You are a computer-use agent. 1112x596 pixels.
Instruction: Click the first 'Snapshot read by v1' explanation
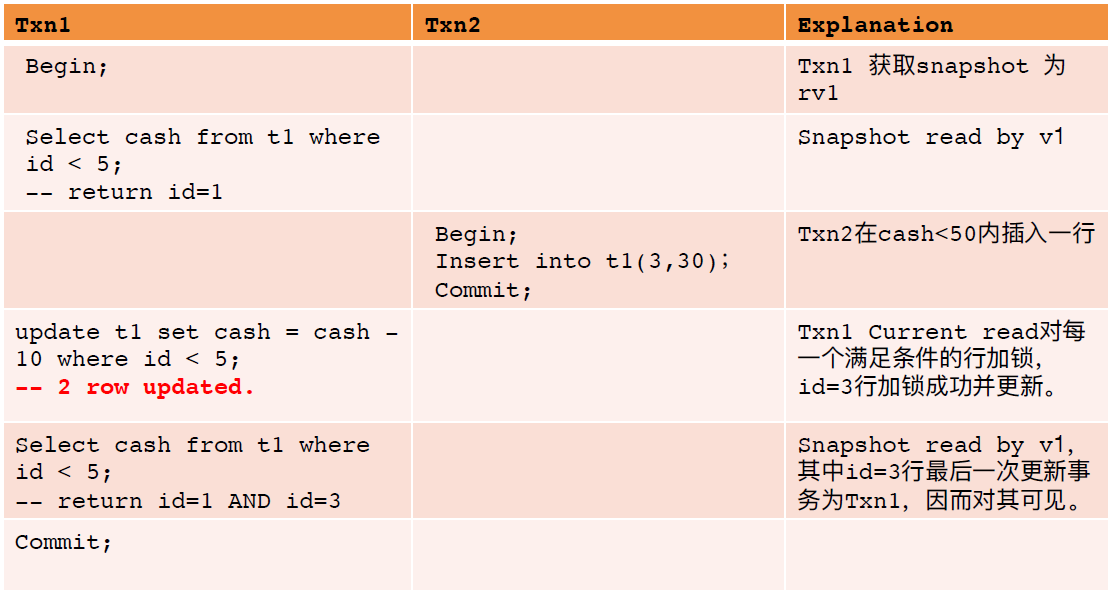(x=930, y=138)
